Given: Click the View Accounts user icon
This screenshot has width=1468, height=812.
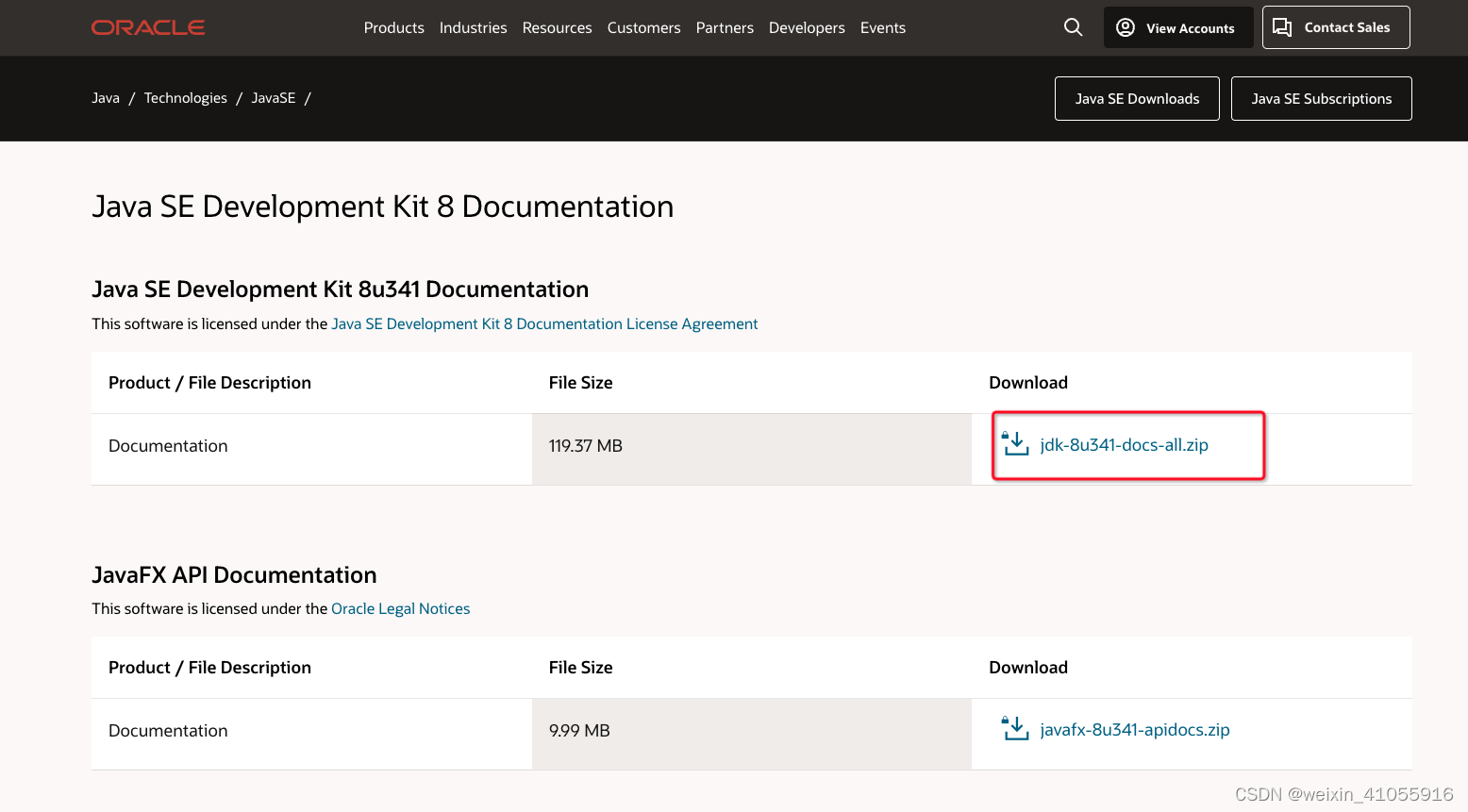Looking at the screenshot, I should click(1126, 27).
